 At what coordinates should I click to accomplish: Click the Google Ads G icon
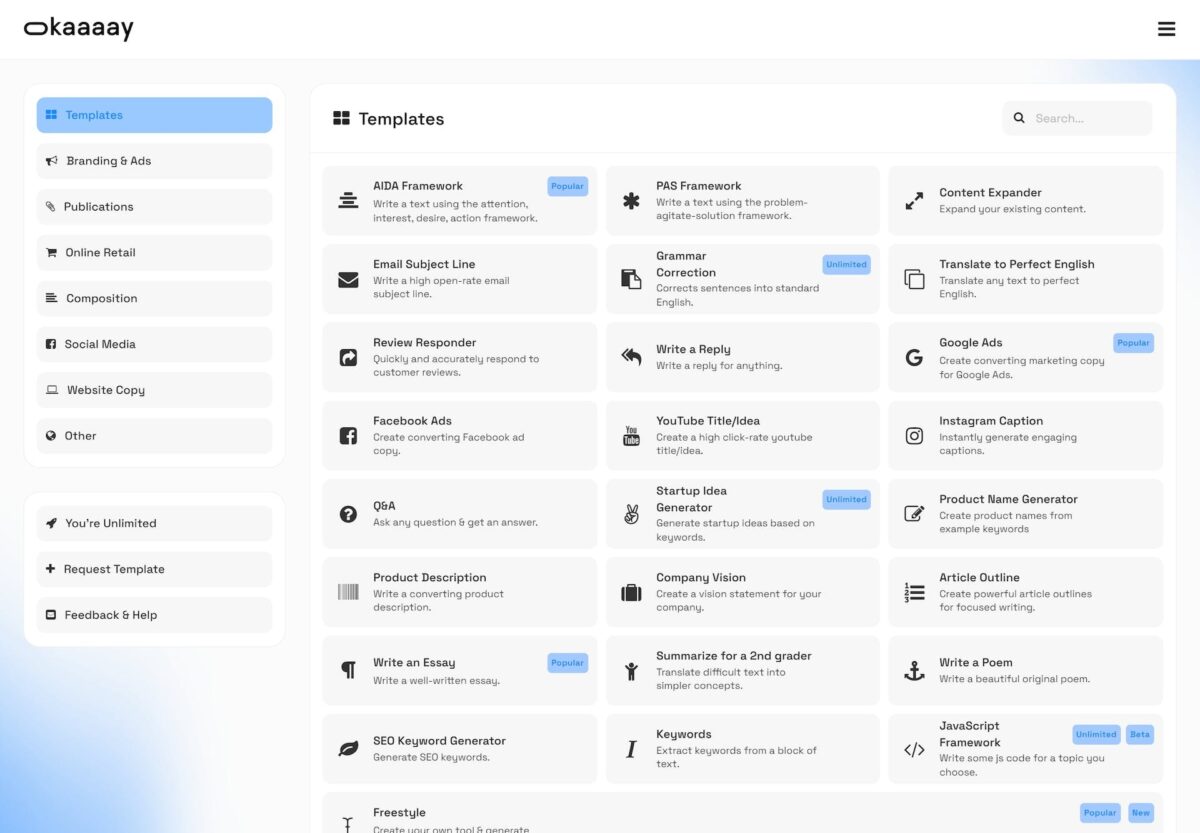(x=914, y=357)
